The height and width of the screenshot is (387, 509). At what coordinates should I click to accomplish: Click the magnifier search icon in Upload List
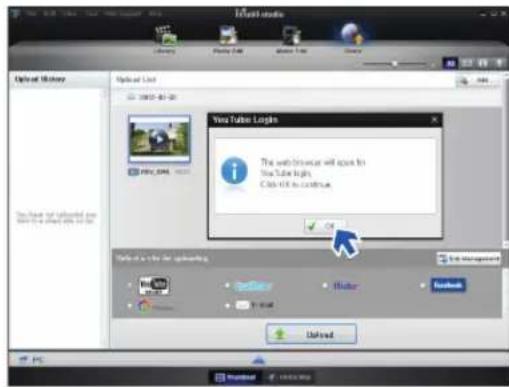click(464, 80)
